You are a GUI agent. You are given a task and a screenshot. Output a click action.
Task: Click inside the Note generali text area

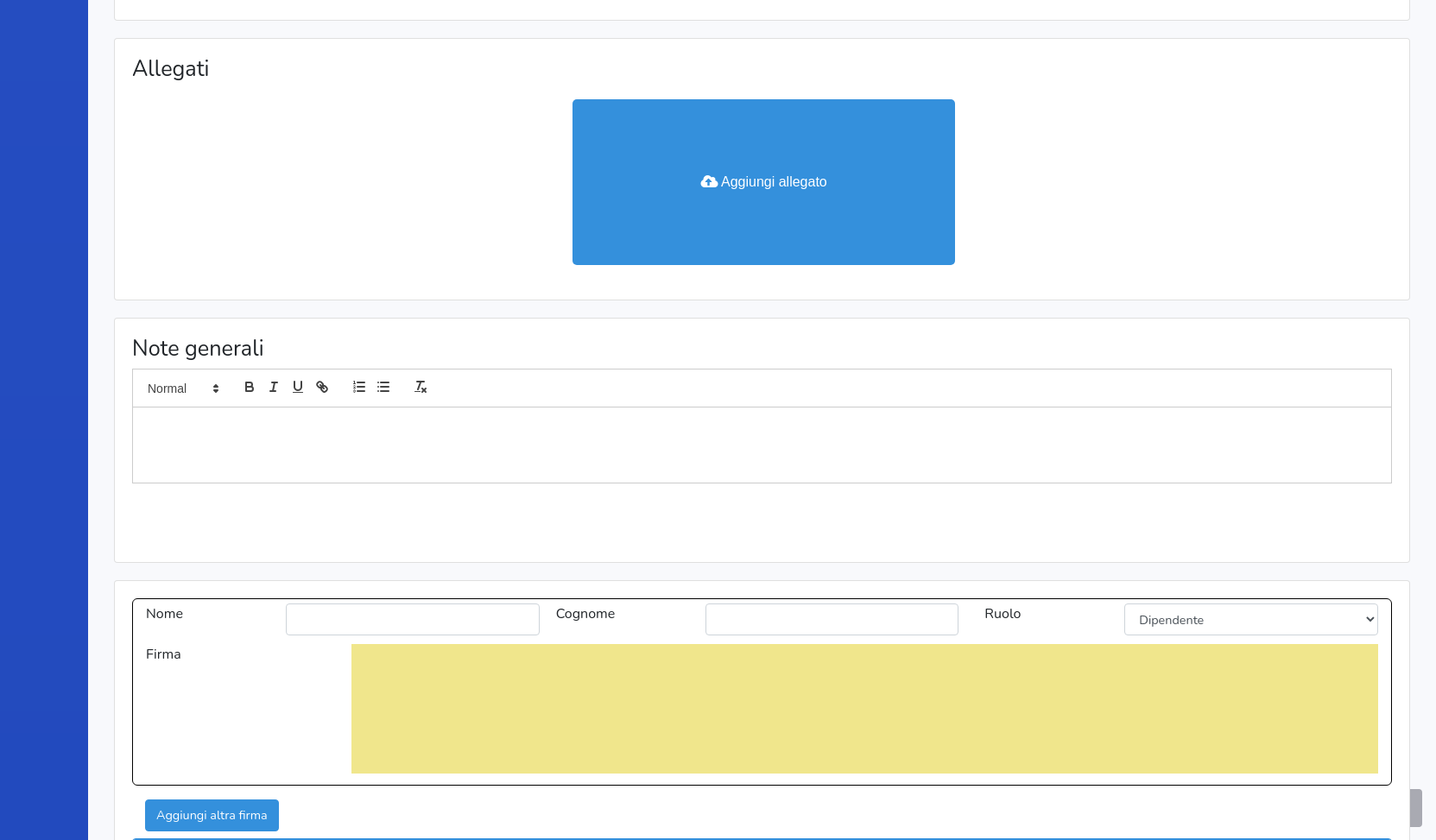point(761,445)
